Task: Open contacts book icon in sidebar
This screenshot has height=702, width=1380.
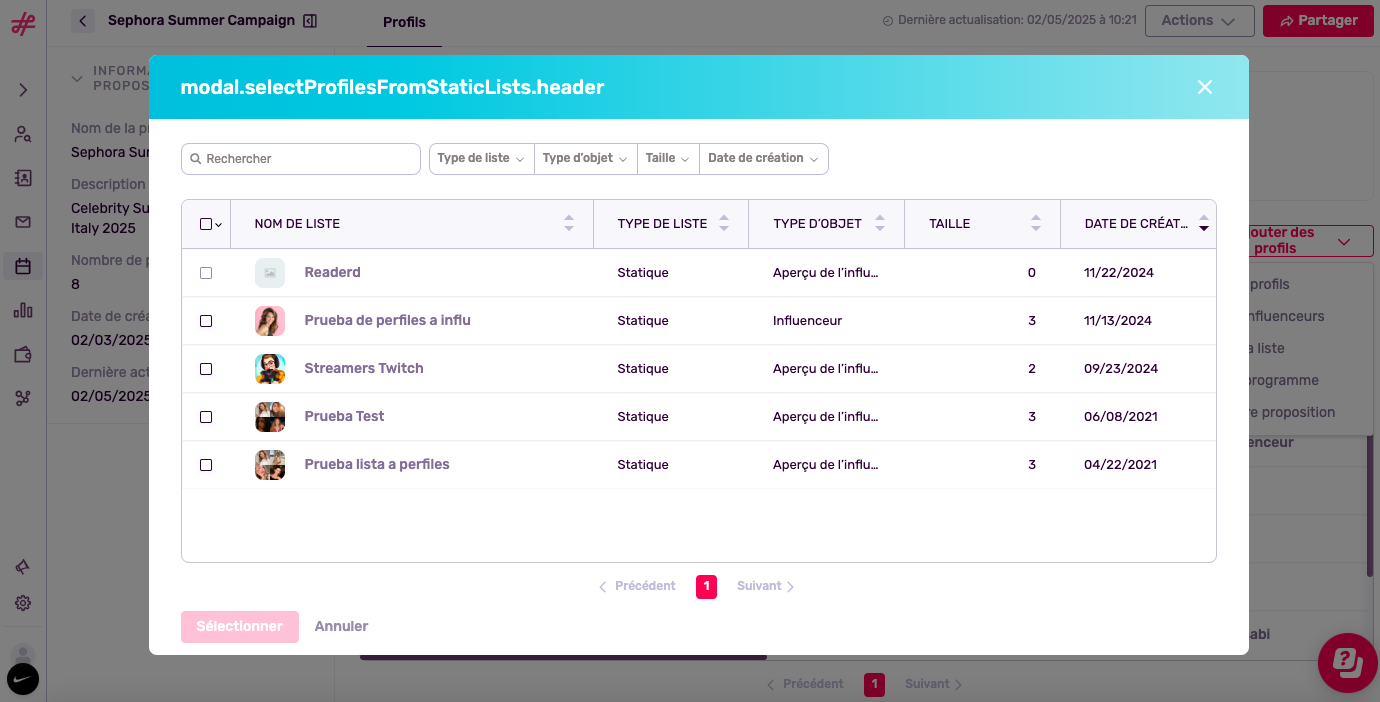Action: tap(23, 178)
